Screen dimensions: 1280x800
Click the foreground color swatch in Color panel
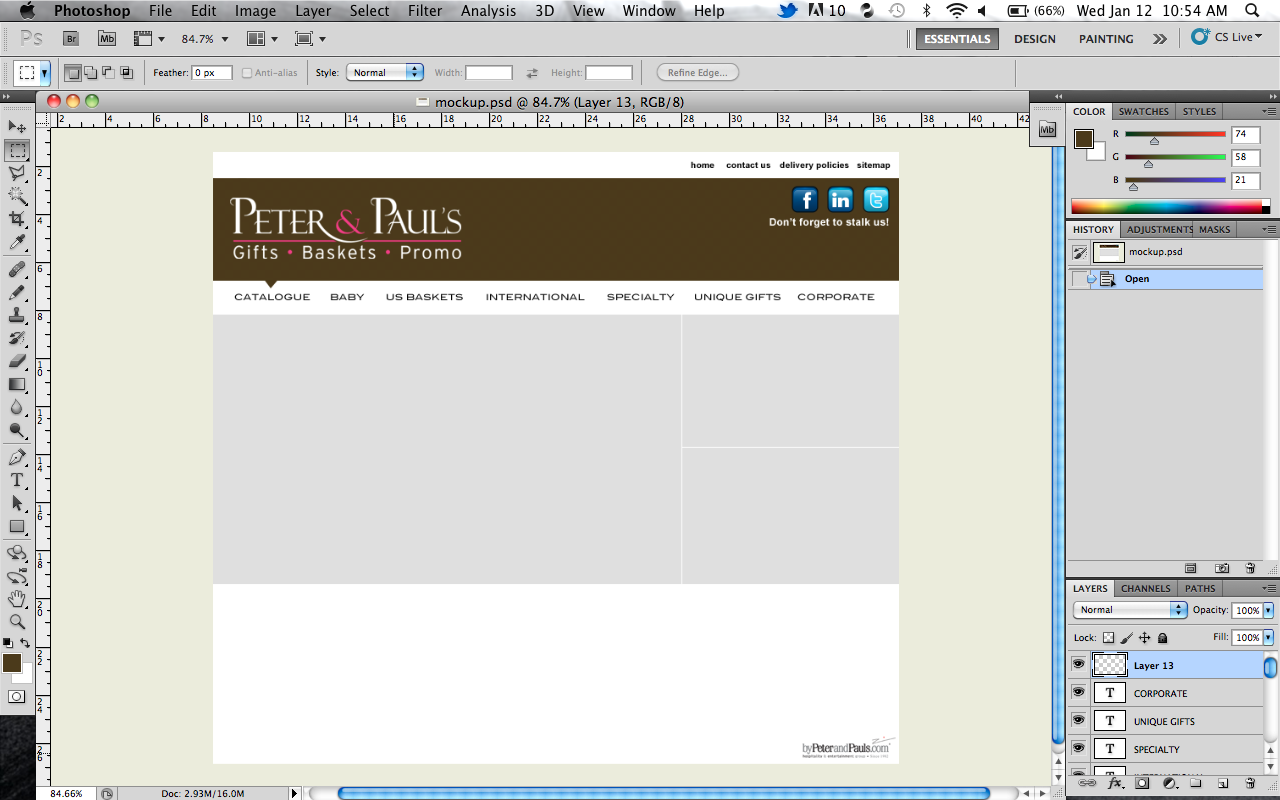(x=1084, y=139)
